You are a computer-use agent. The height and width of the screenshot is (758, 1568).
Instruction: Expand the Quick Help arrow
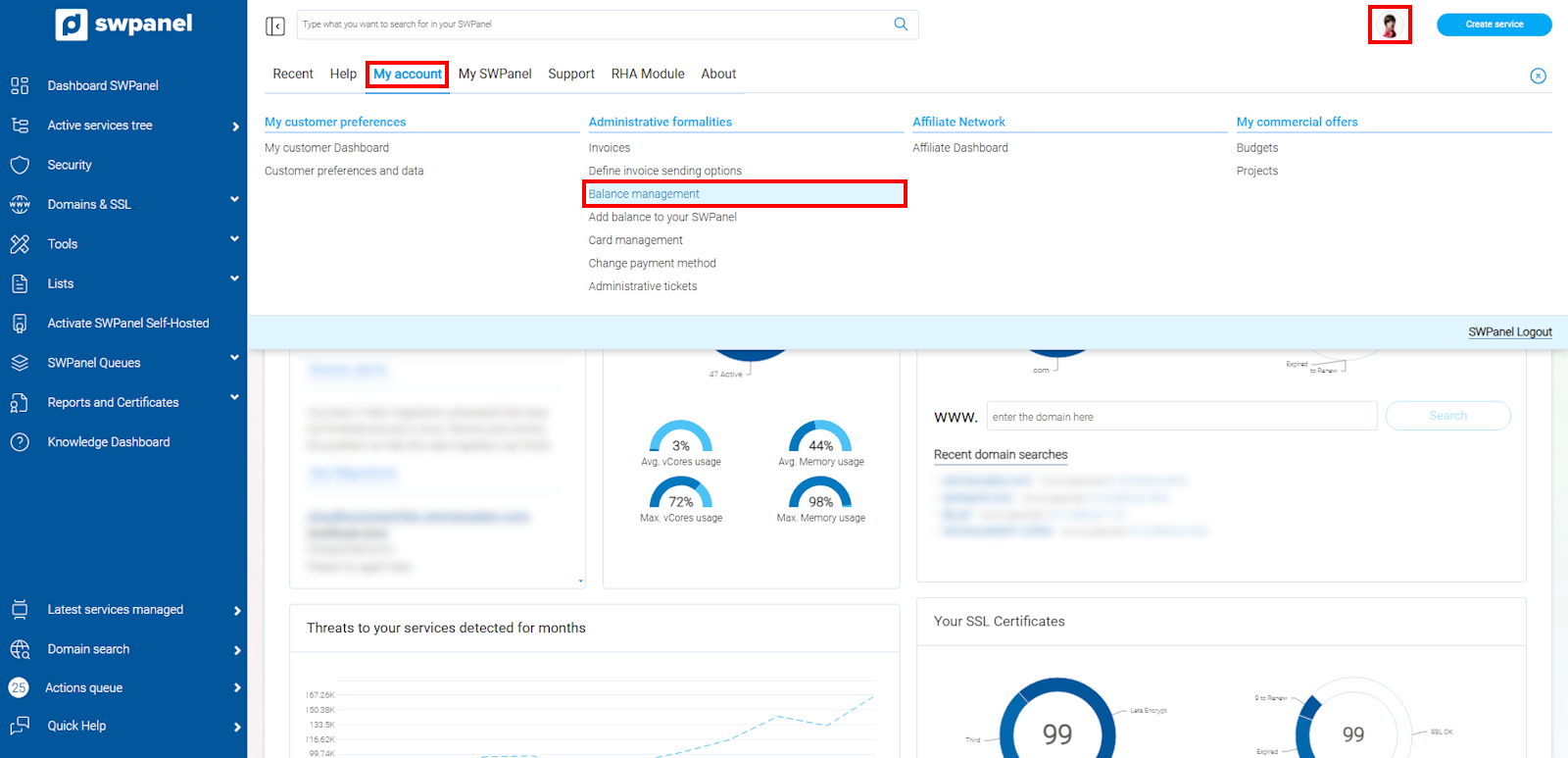point(237,727)
